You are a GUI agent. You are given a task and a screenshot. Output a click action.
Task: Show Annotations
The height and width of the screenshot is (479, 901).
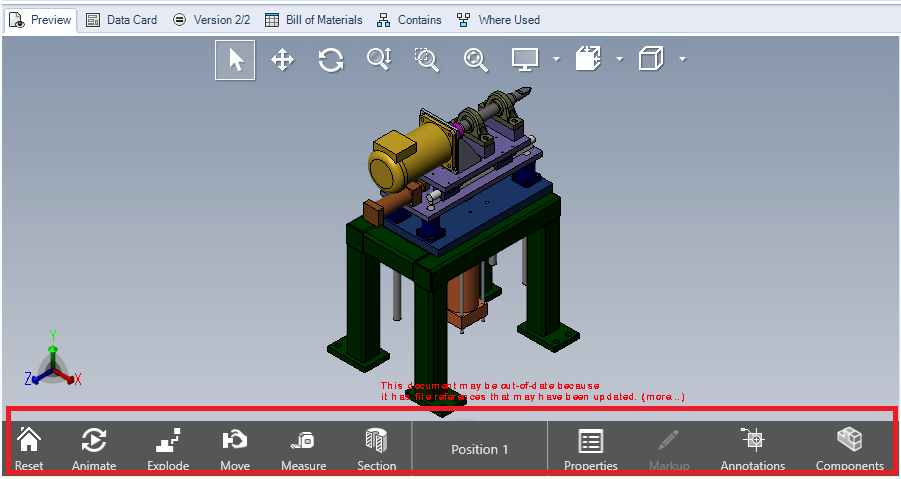coord(753,449)
